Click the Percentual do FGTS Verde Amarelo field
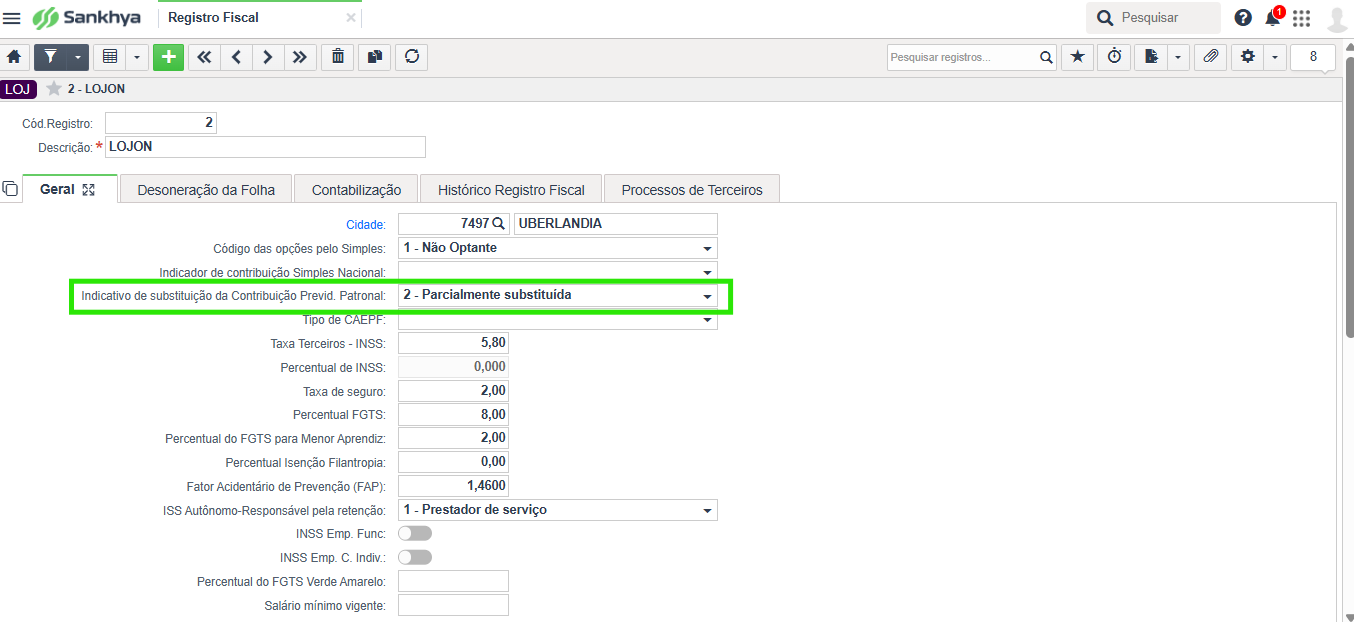Viewport: 1354px width, 622px height. [453, 581]
